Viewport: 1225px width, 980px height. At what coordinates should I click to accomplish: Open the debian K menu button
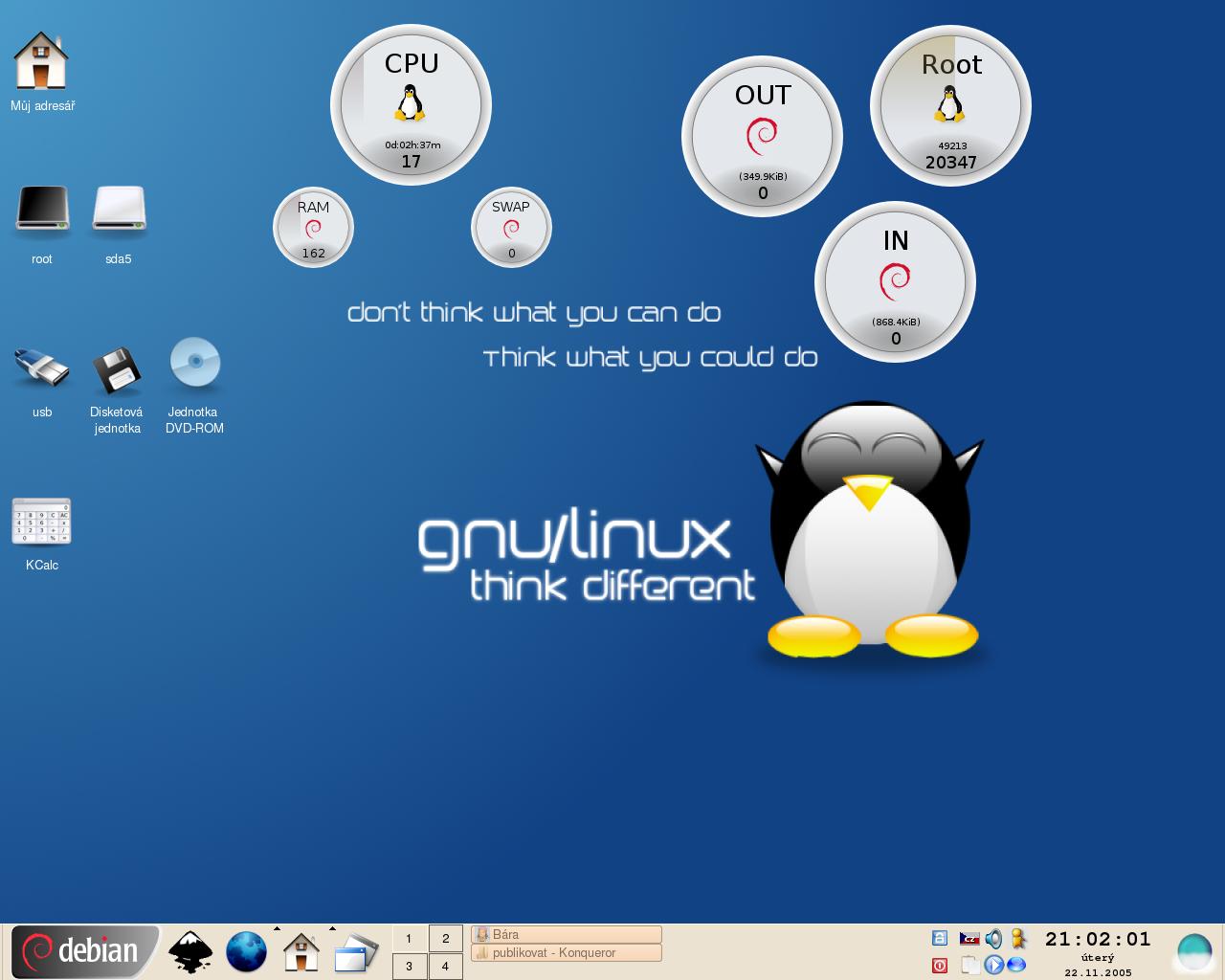[84, 951]
